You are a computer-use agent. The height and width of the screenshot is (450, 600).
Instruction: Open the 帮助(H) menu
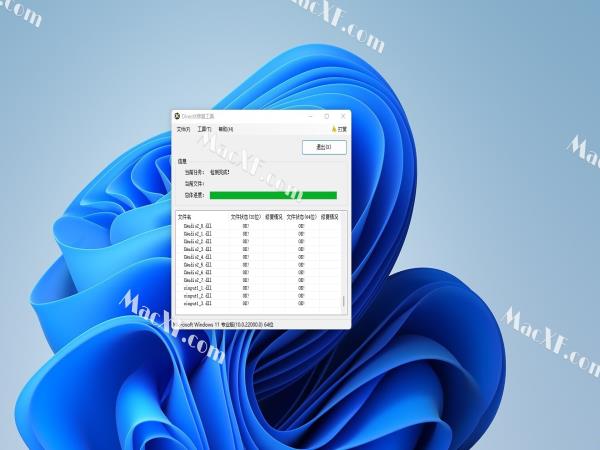tap(226, 129)
